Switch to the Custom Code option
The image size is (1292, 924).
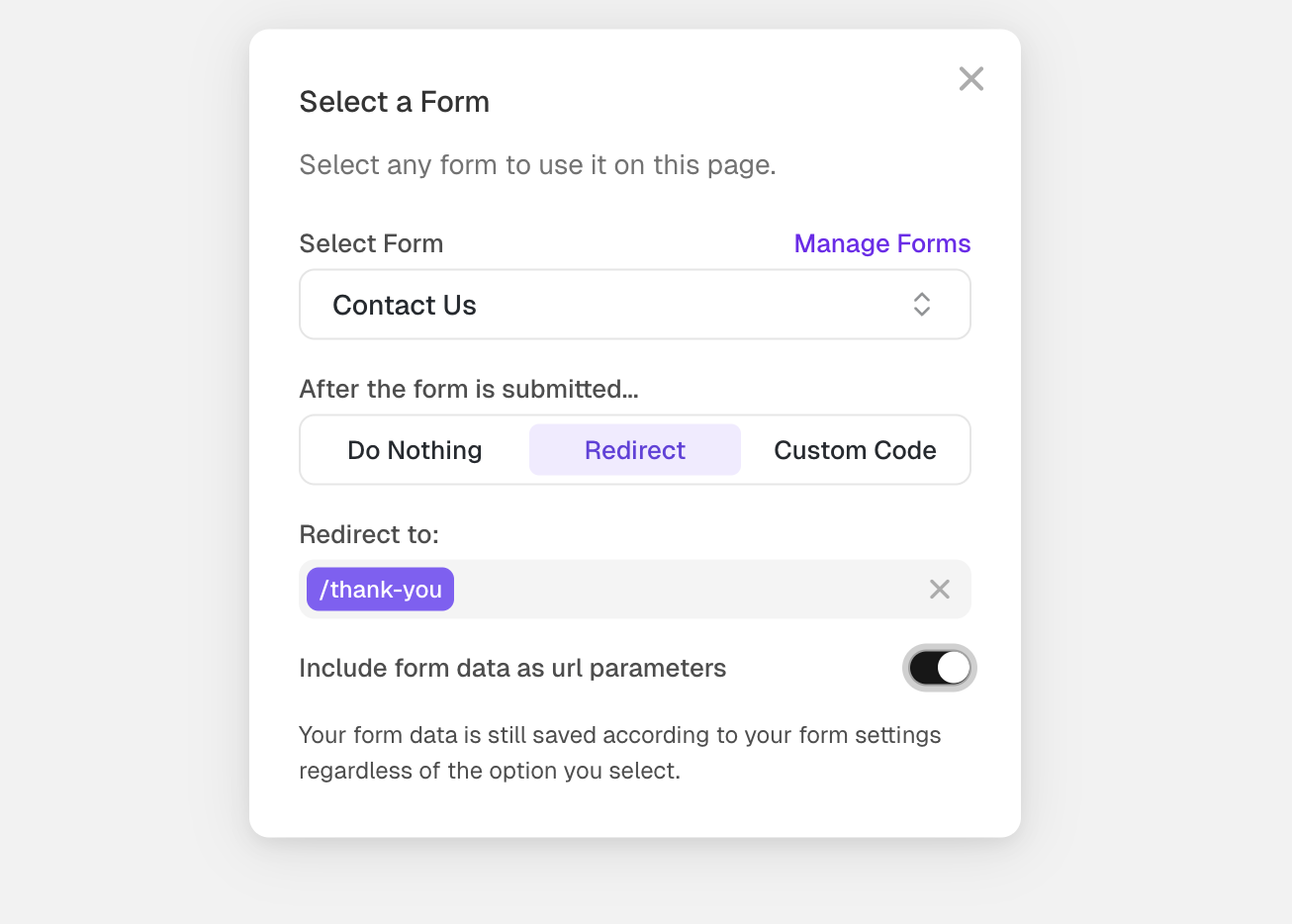[x=855, y=450]
